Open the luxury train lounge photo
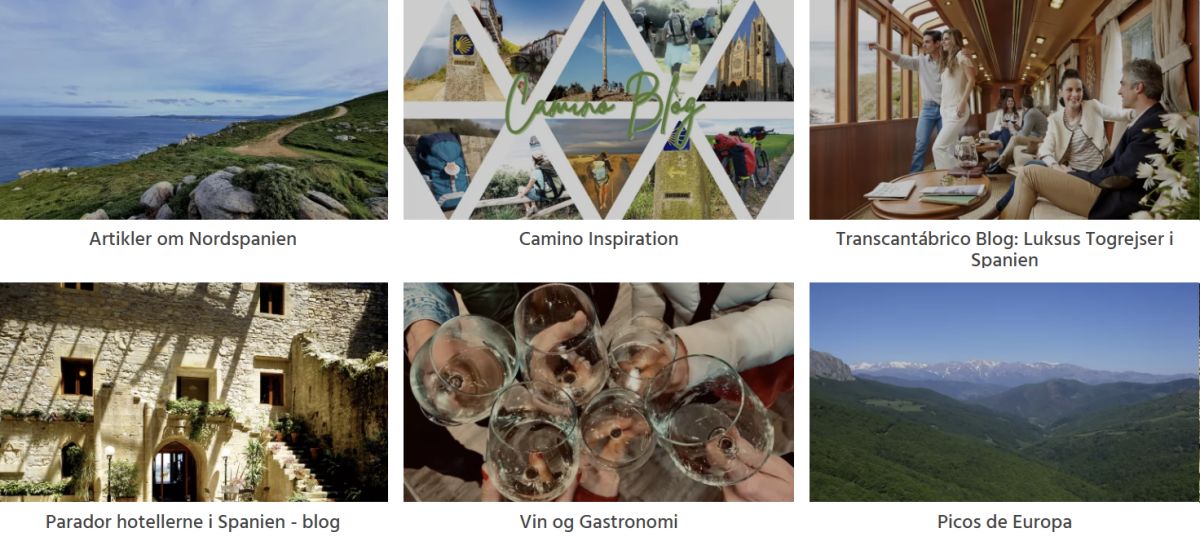1200x543 pixels. [x=1004, y=110]
